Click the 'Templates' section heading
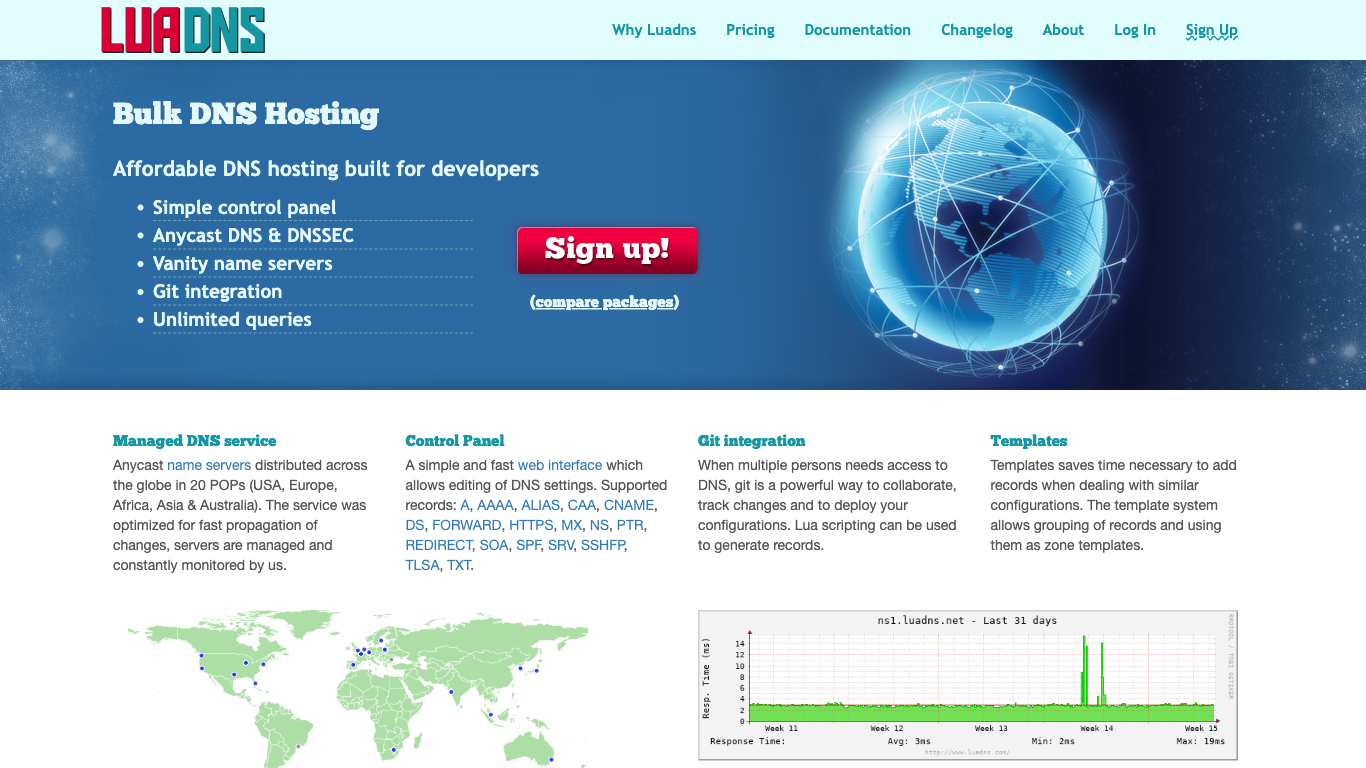The height and width of the screenshot is (768, 1366). pyautogui.click(x=1029, y=441)
